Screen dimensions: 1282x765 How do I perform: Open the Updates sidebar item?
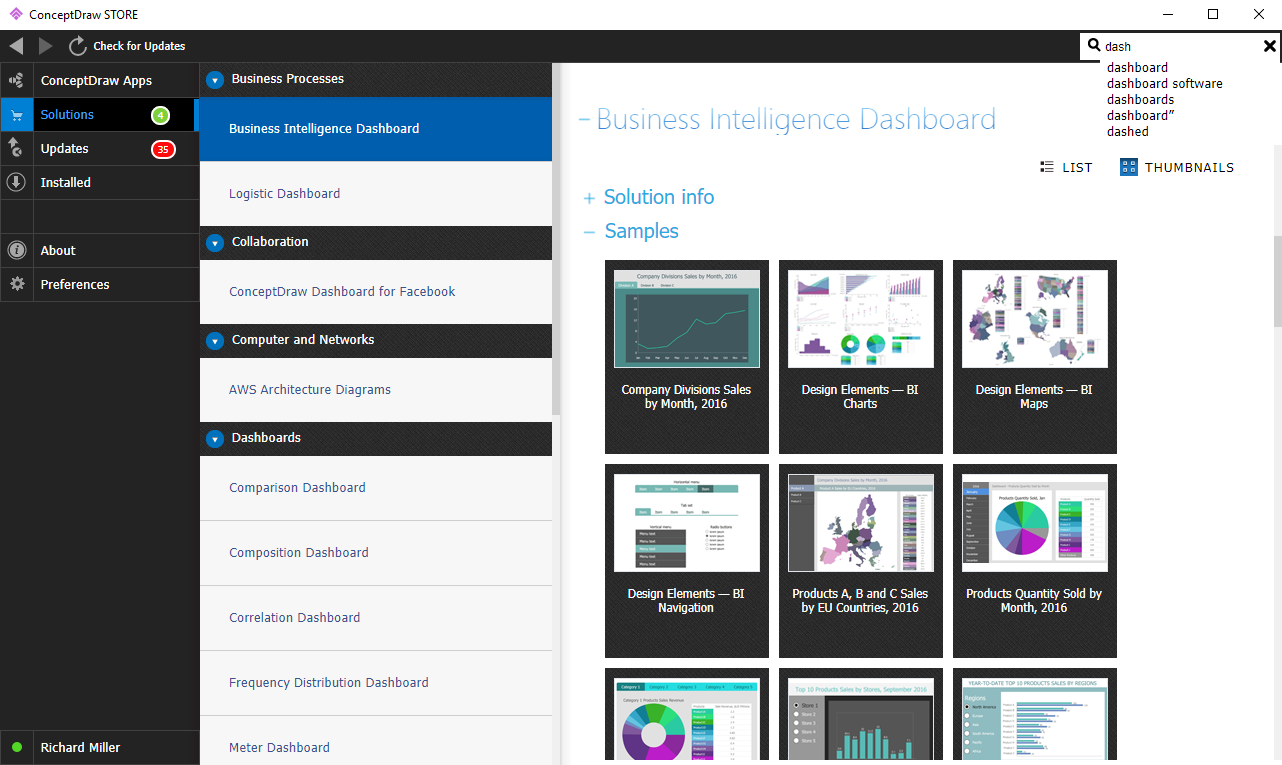(65, 149)
